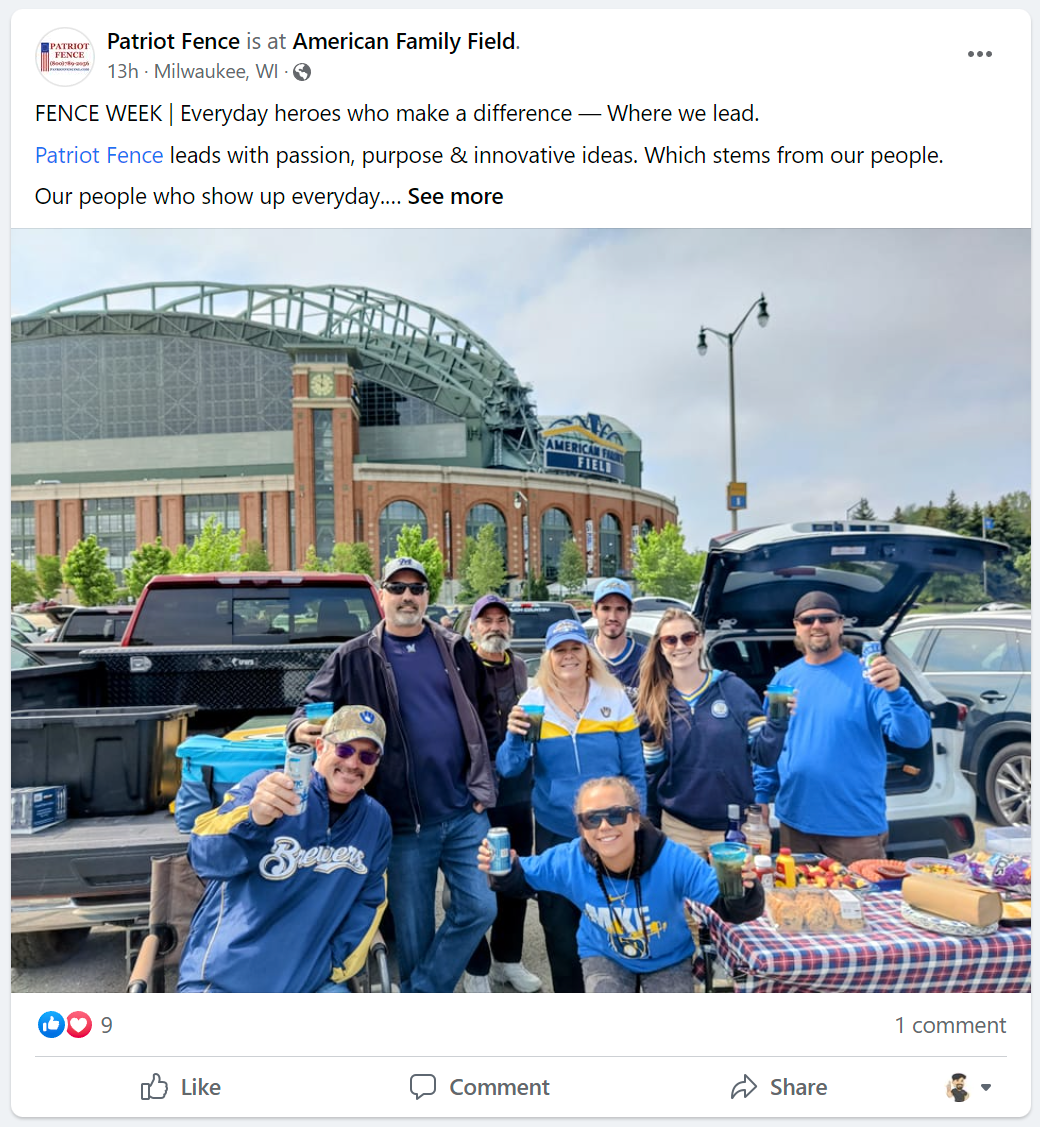Open the tailgate group photo
The image size is (1040, 1127).
pos(520,610)
